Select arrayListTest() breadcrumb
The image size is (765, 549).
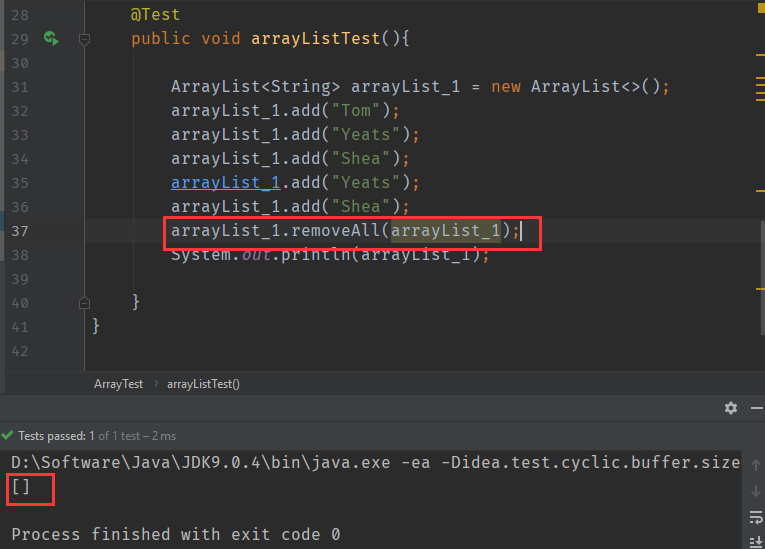click(x=203, y=384)
